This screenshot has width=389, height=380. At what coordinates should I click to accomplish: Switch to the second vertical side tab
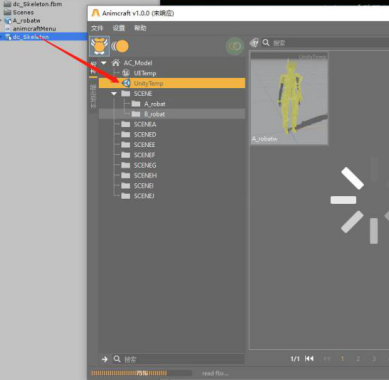(93, 96)
